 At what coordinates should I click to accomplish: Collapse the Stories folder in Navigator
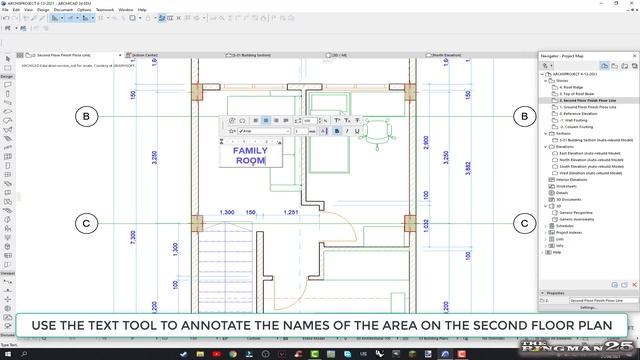pos(546,81)
